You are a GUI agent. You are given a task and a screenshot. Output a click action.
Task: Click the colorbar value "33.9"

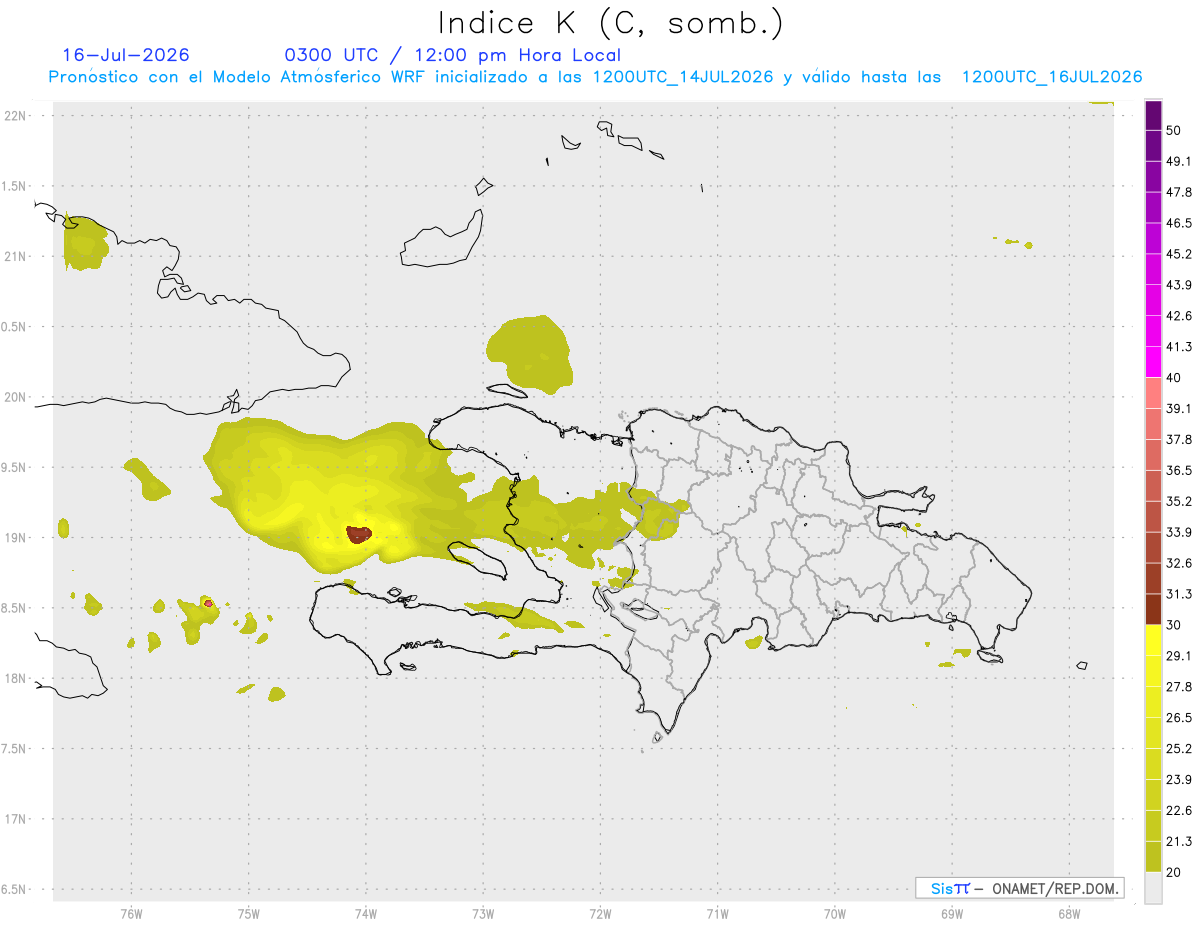[1179, 532]
